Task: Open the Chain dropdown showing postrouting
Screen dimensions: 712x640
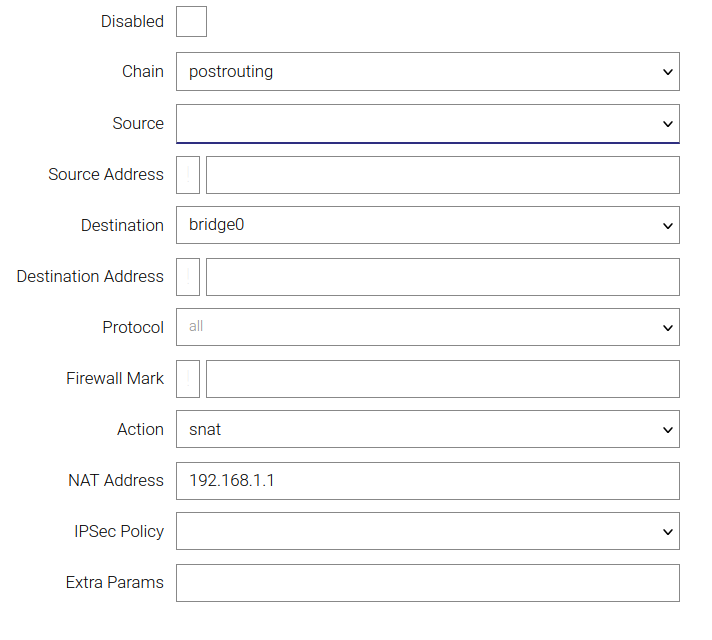Action: 427,72
